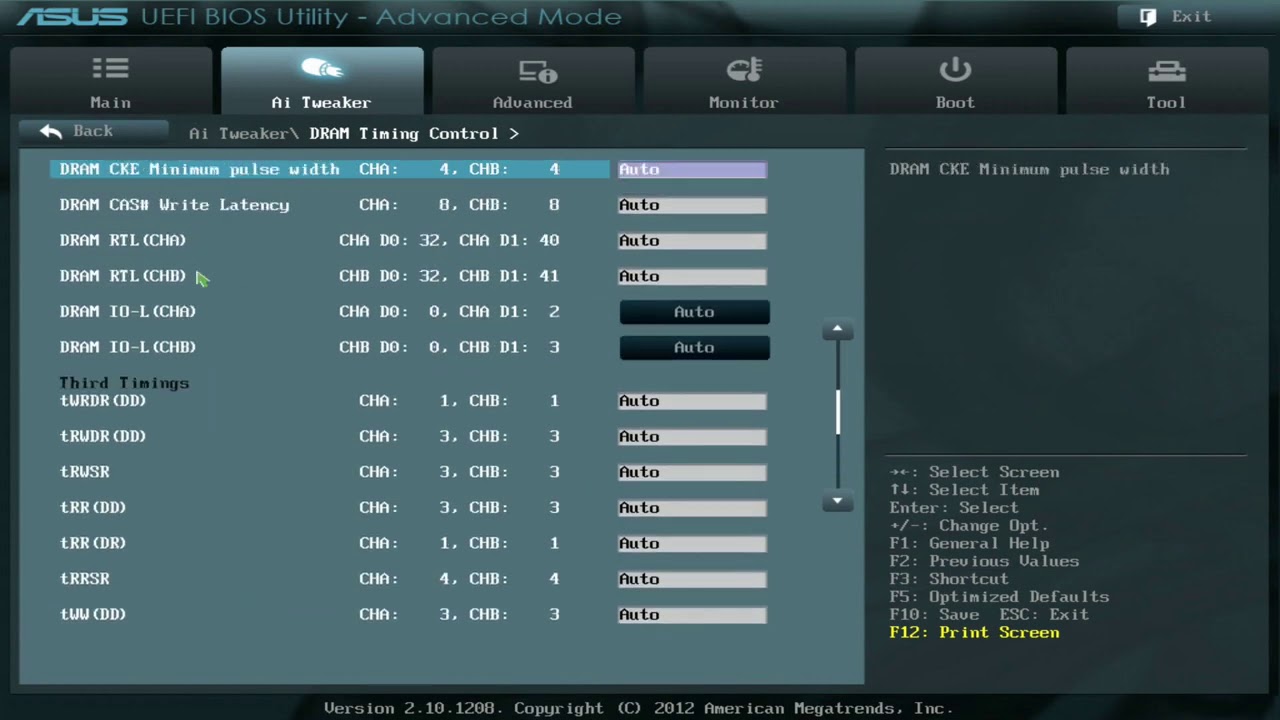Select the DRAM IO-L(CHB) label
This screenshot has height=720, width=1280.
coord(128,347)
